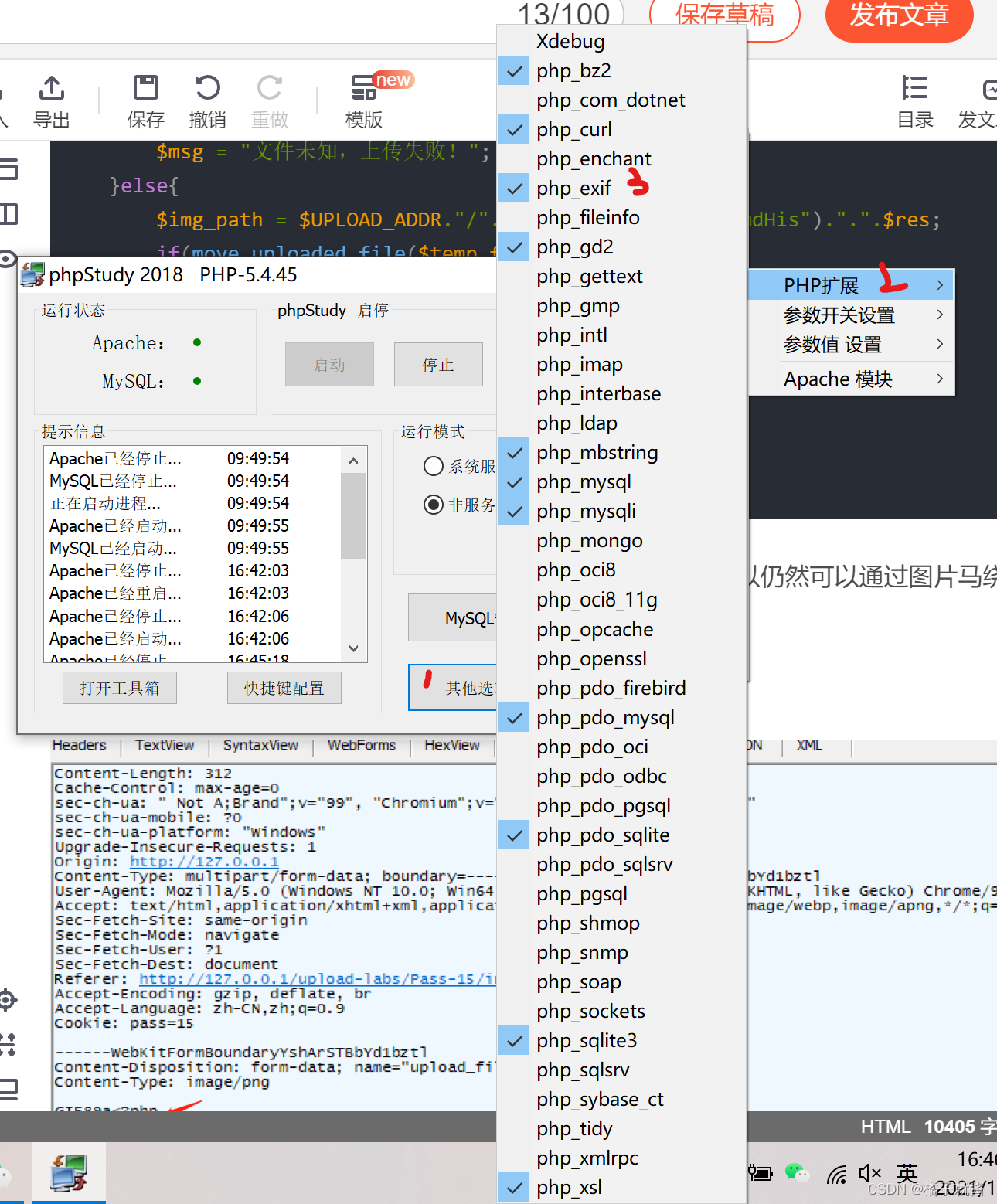Select the 非服务 run mode radio

pos(434,505)
